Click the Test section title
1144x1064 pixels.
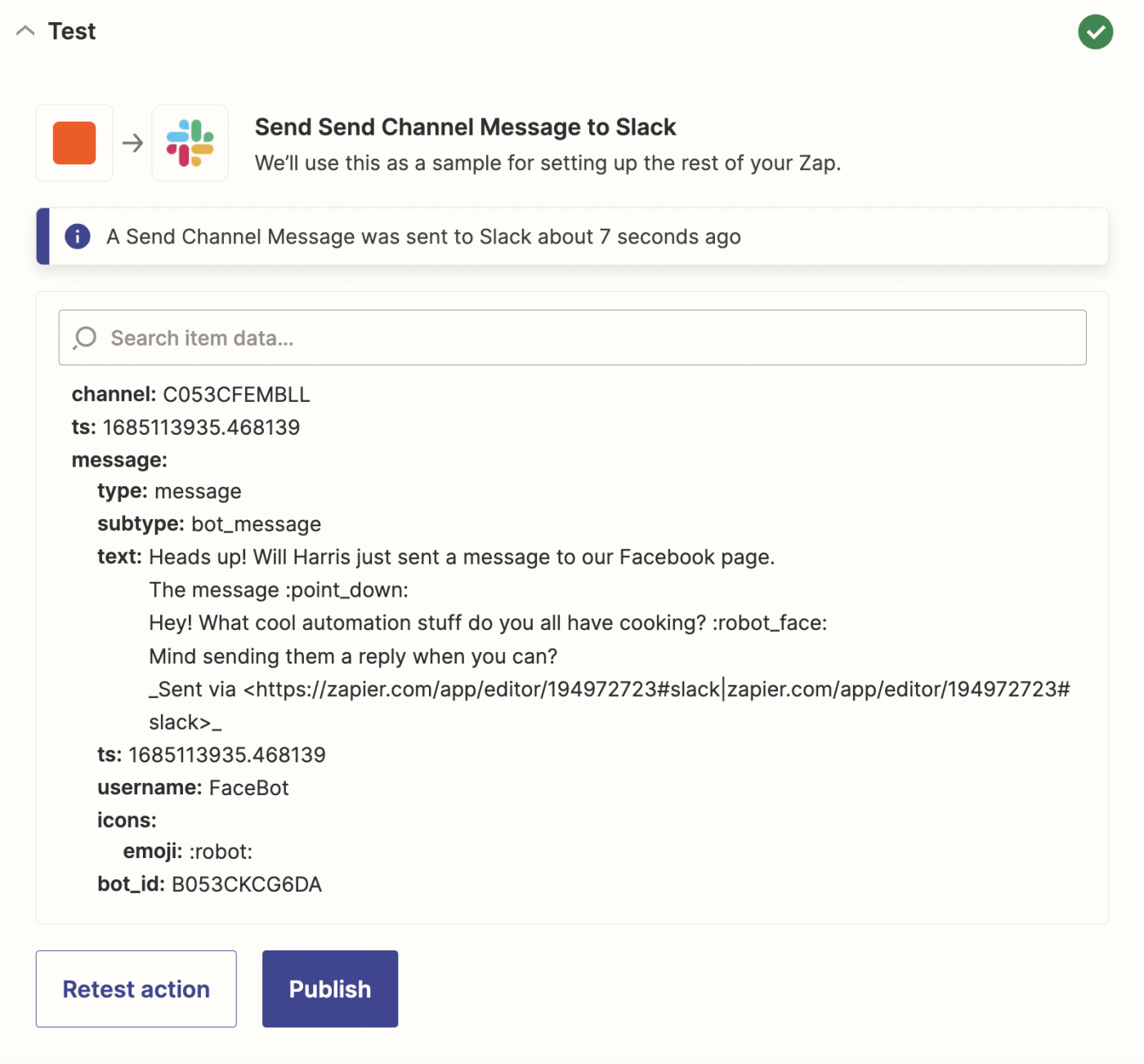72,31
